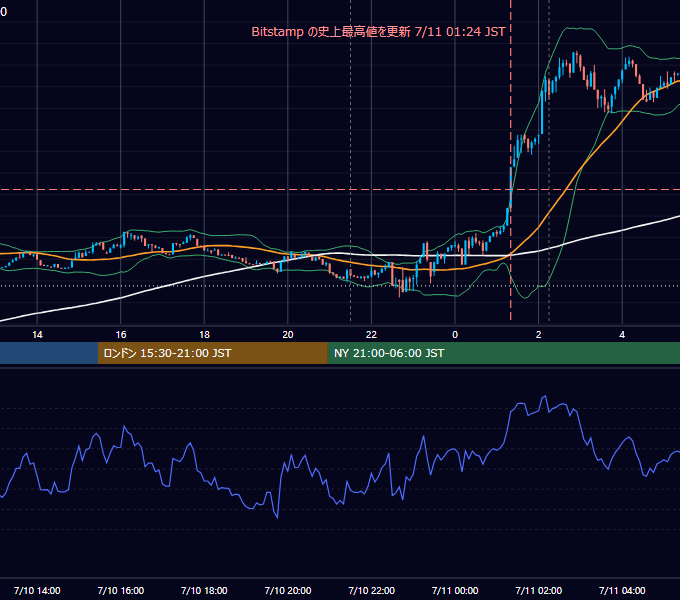Click the 7/10 20:00 date label
Screen dimensions: 680x600
288,590
